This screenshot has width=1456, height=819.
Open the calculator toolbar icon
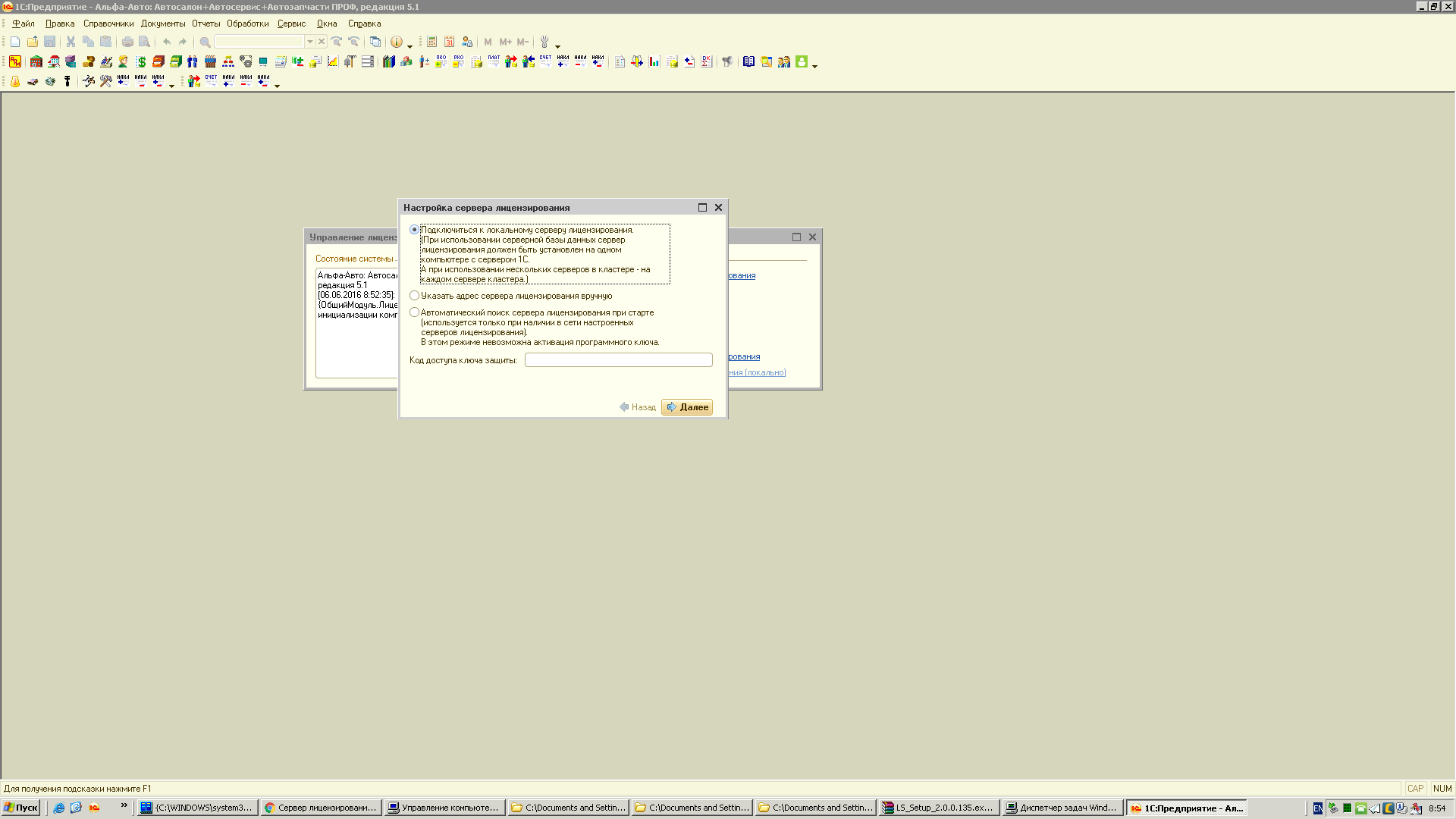coord(432,42)
